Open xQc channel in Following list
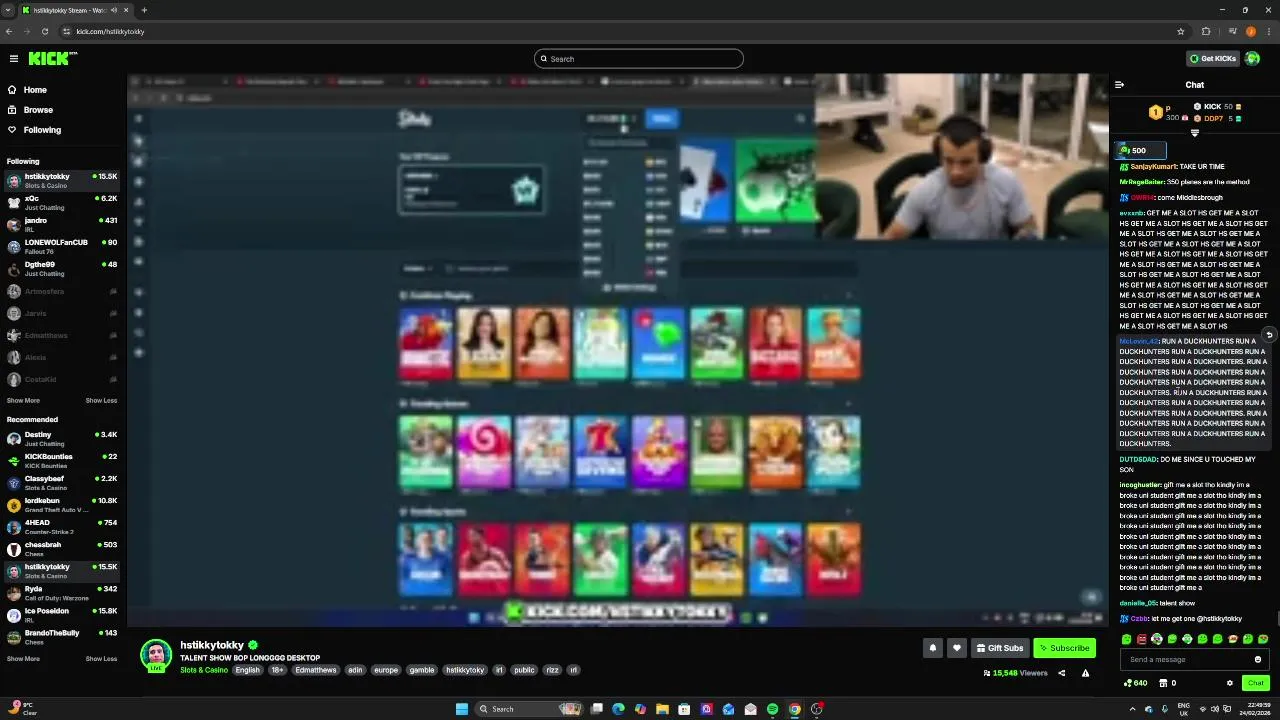The width and height of the screenshot is (1280, 720). pyautogui.click(x=60, y=203)
